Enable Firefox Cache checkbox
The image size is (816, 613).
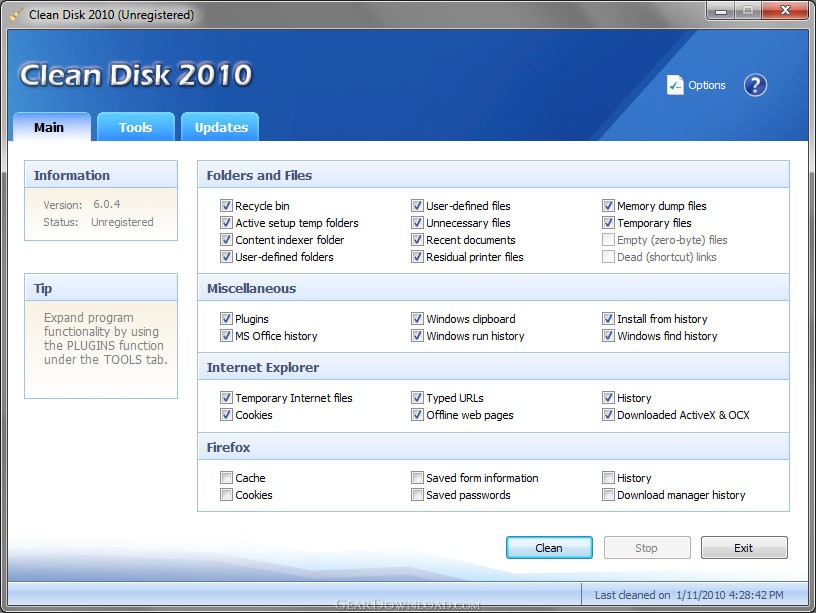226,478
